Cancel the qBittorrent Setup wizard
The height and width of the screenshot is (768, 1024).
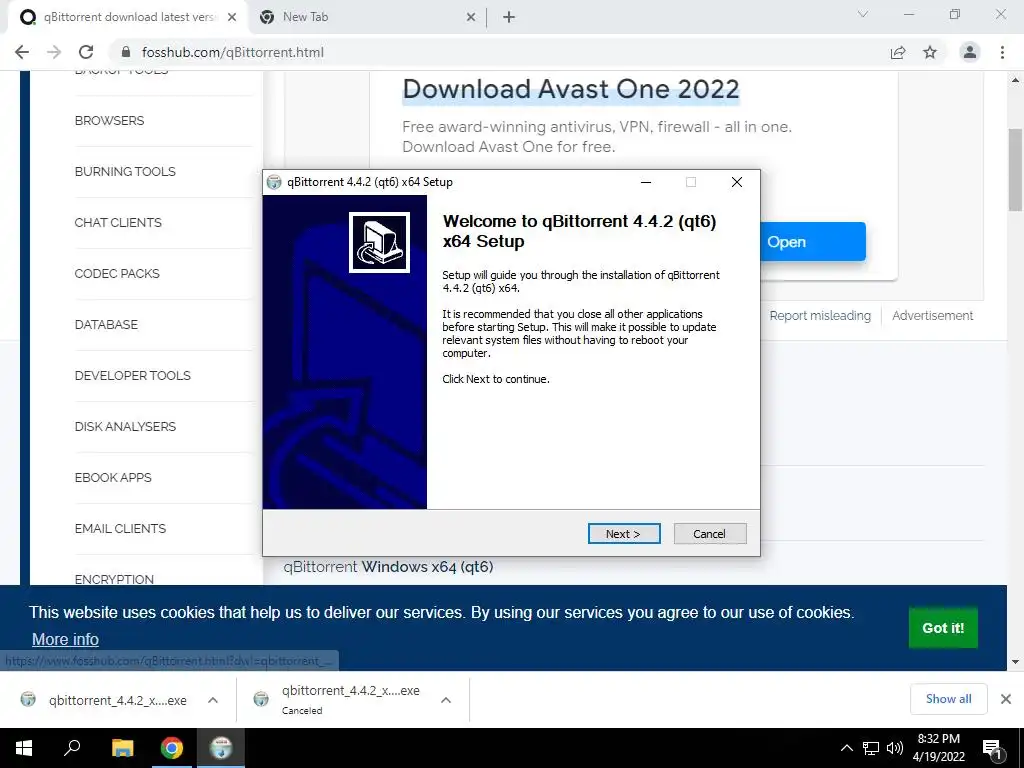(710, 534)
